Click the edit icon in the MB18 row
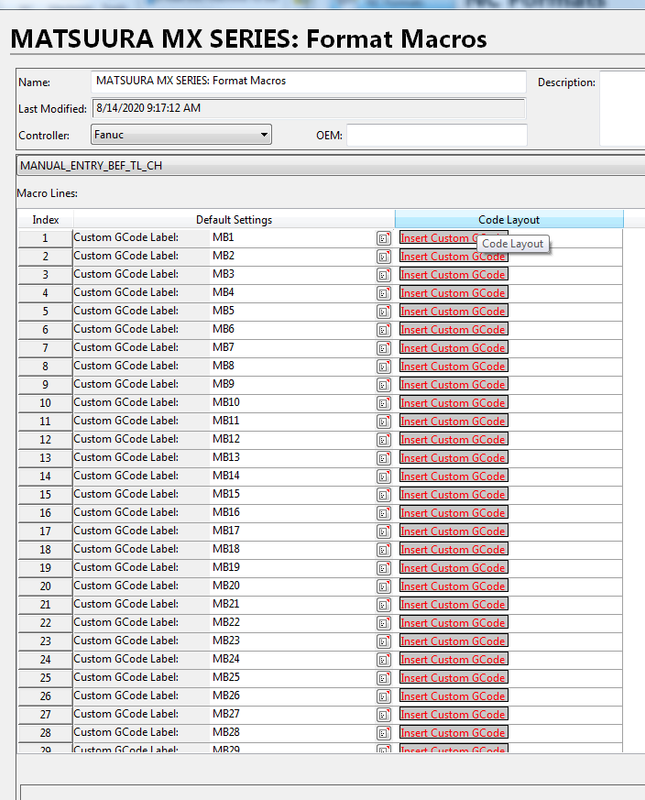This screenshot has width=645, height=800. click(384, 550)
